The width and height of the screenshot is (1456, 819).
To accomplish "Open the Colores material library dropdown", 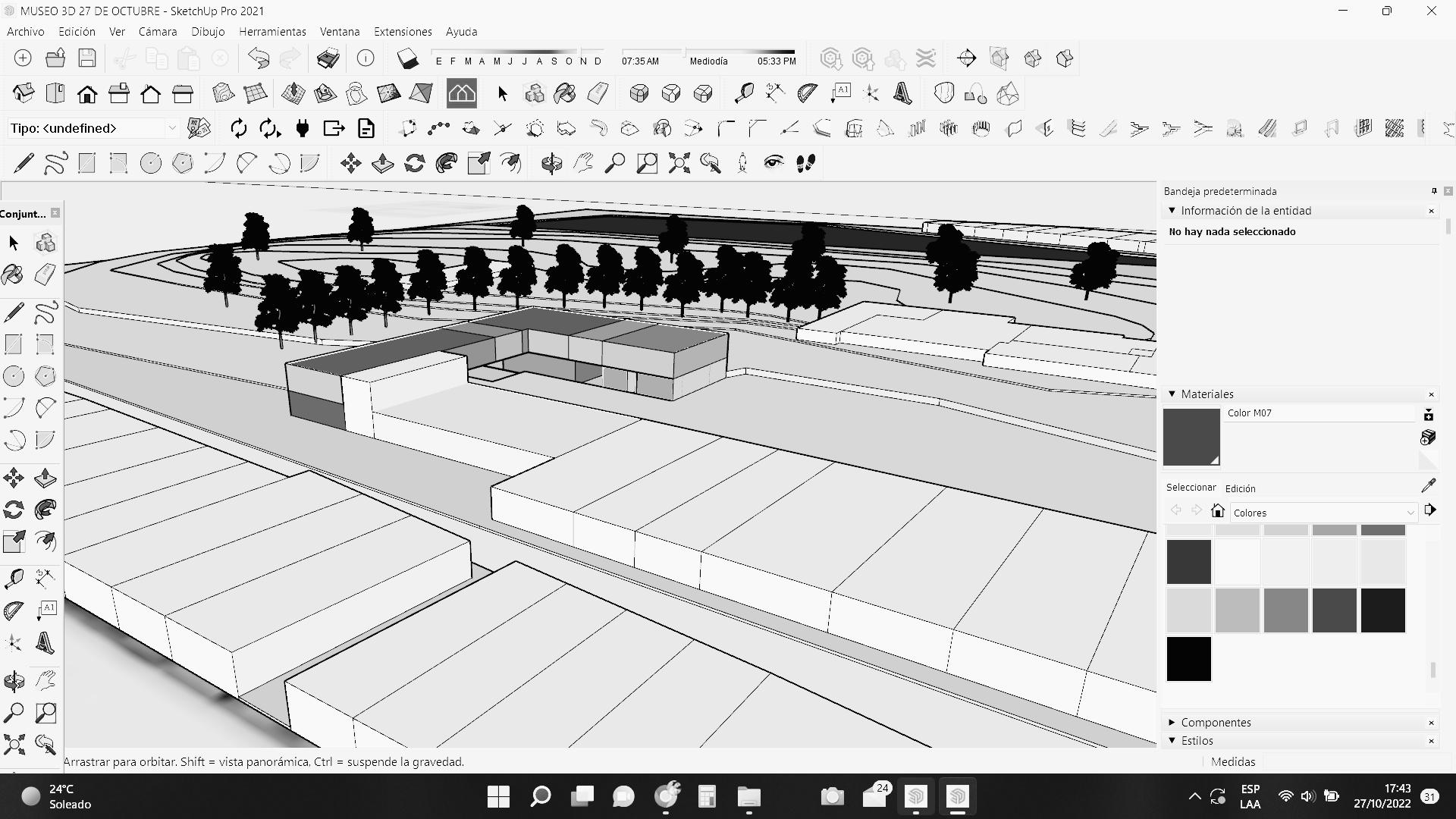I will 1323,513.
